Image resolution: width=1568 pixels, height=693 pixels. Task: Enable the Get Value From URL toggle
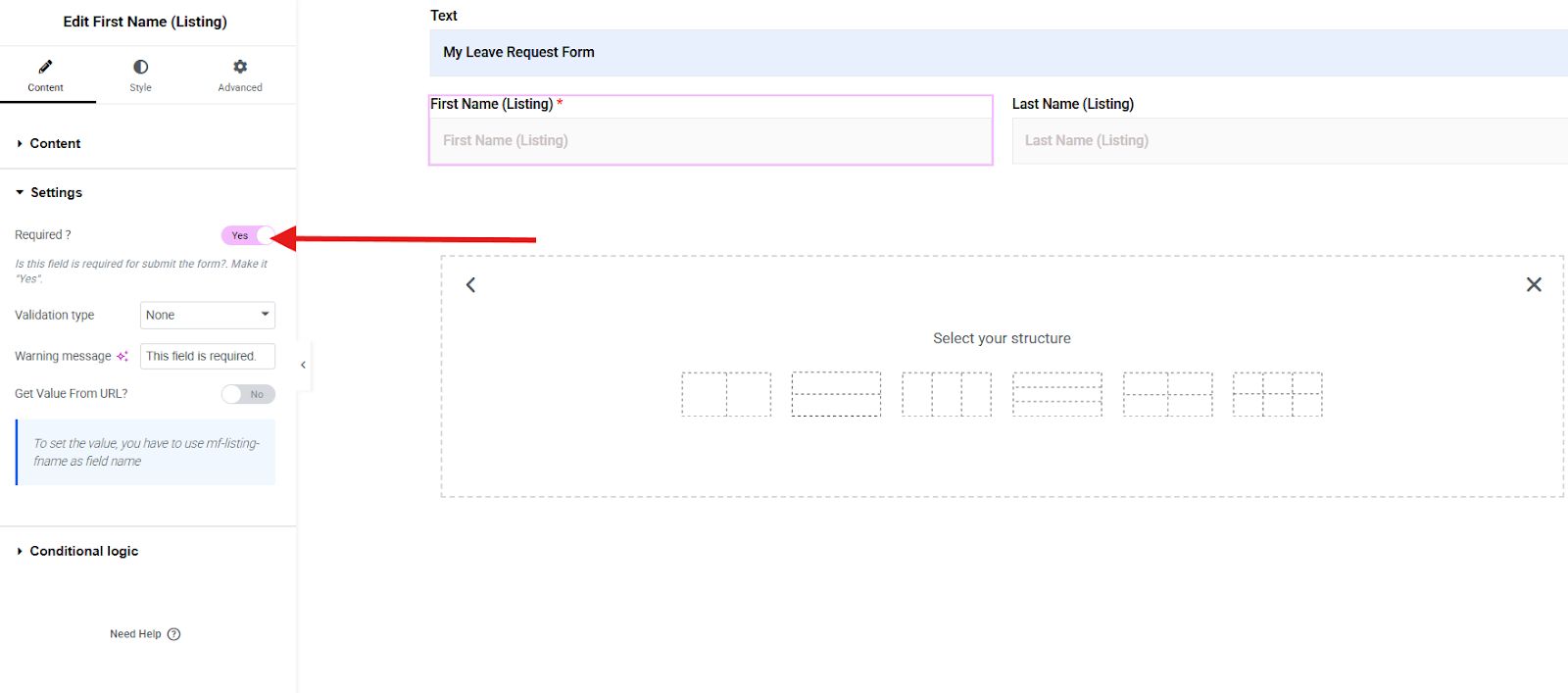tap(248, 394)
